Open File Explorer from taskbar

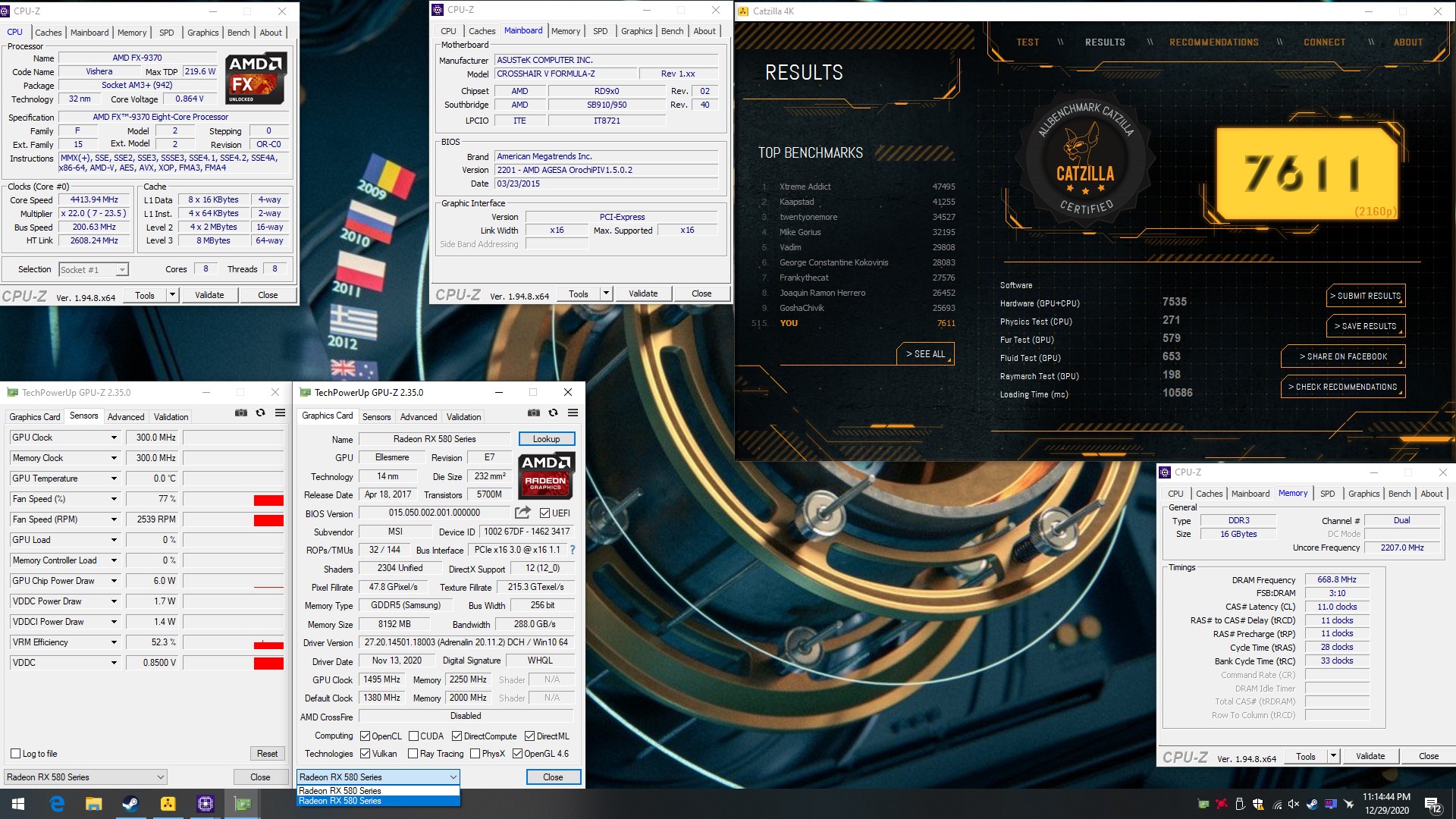coord(93,804)
